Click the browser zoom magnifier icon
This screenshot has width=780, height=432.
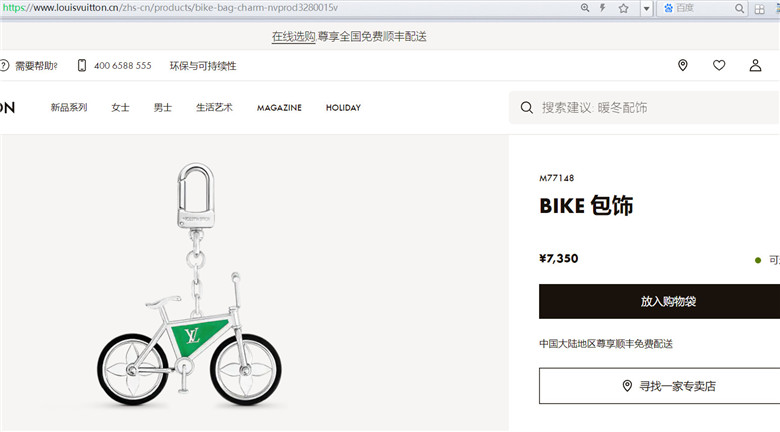pyautogui.click(x=585, y=8)
